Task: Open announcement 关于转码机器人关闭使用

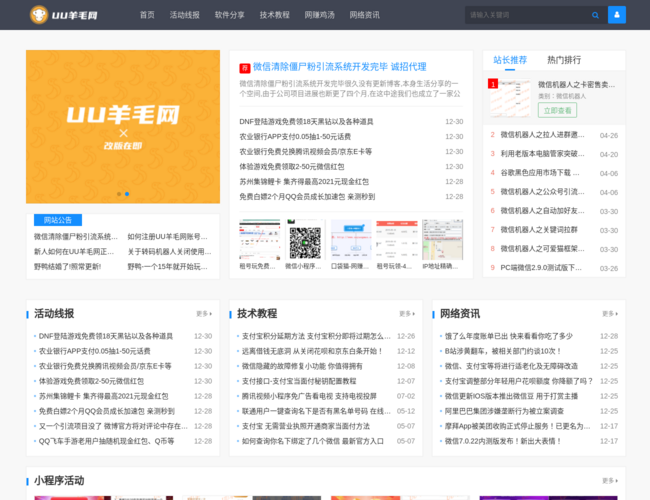Action: pos(169,252)
